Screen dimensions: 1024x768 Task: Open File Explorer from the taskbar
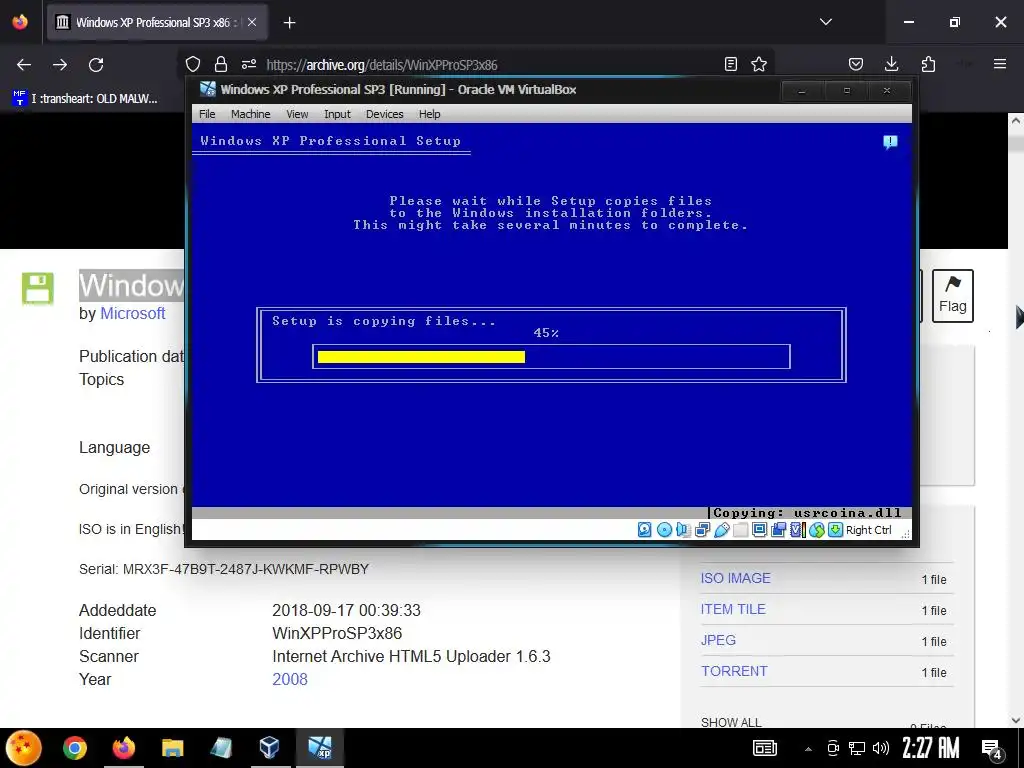click(x=172, y=748)
